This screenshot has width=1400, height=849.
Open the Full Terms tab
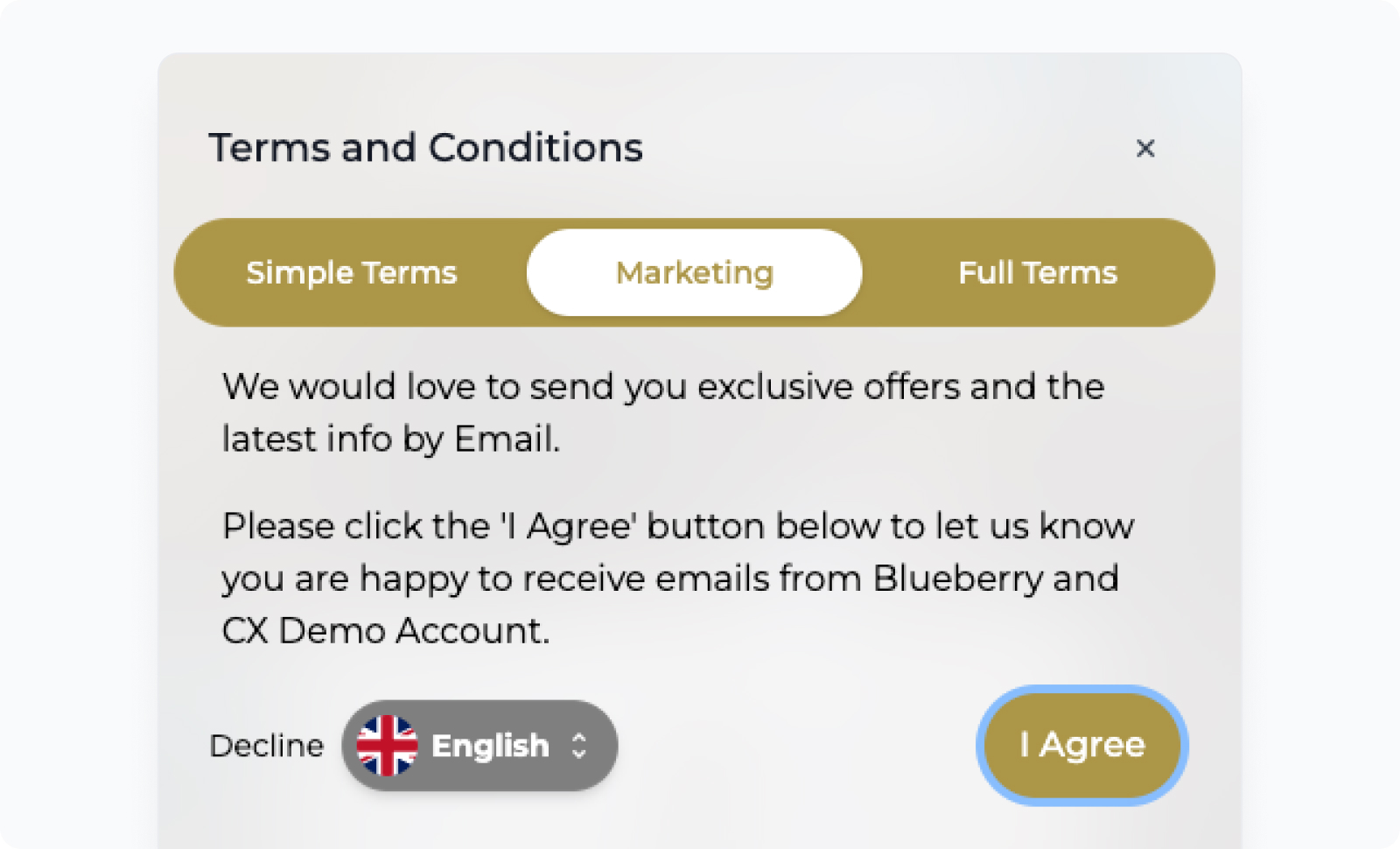1038,272
